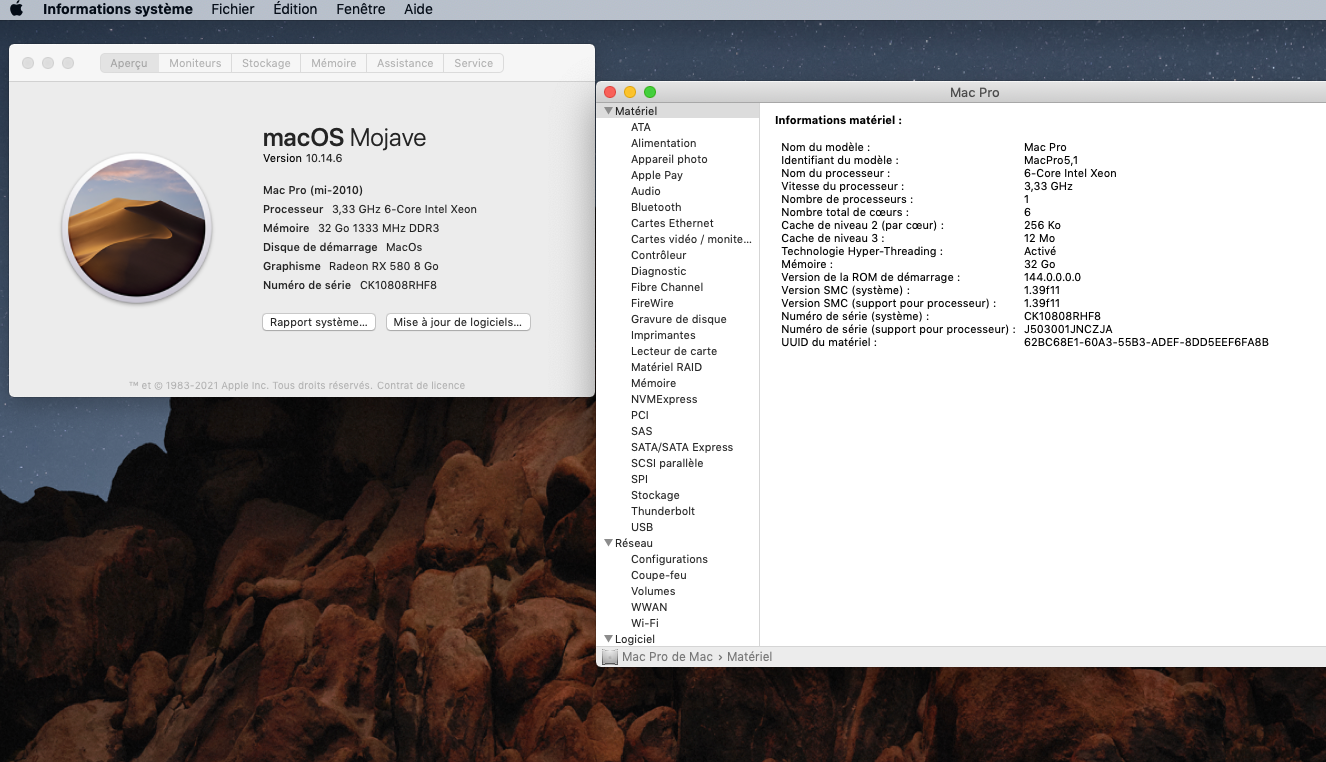Select Volumes under Réseau

click(653, 591)
